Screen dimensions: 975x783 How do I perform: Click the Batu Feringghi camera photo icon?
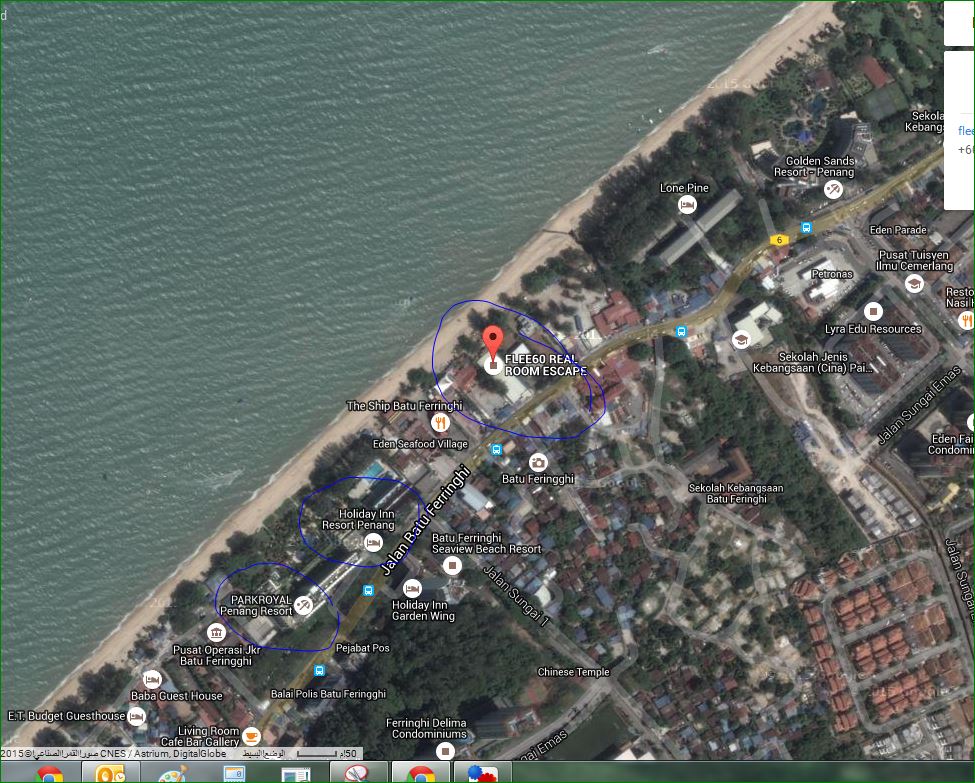(538, 462)
